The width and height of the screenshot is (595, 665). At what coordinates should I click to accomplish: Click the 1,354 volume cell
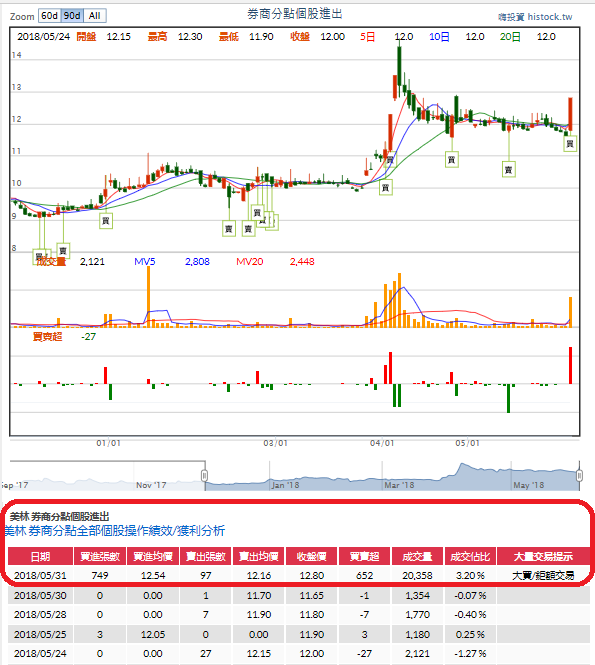(417, 595)
